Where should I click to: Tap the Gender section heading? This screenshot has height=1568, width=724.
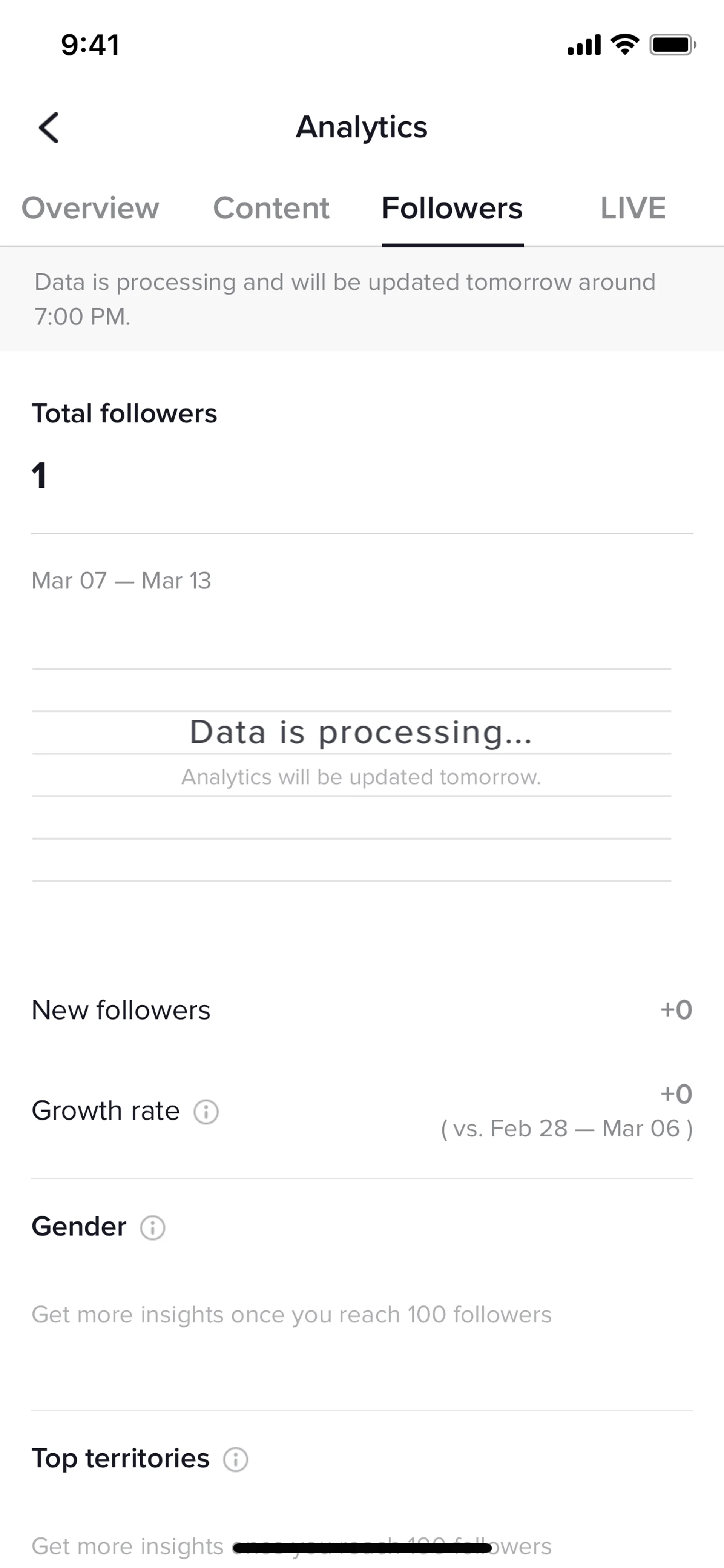coord(79,1227)
